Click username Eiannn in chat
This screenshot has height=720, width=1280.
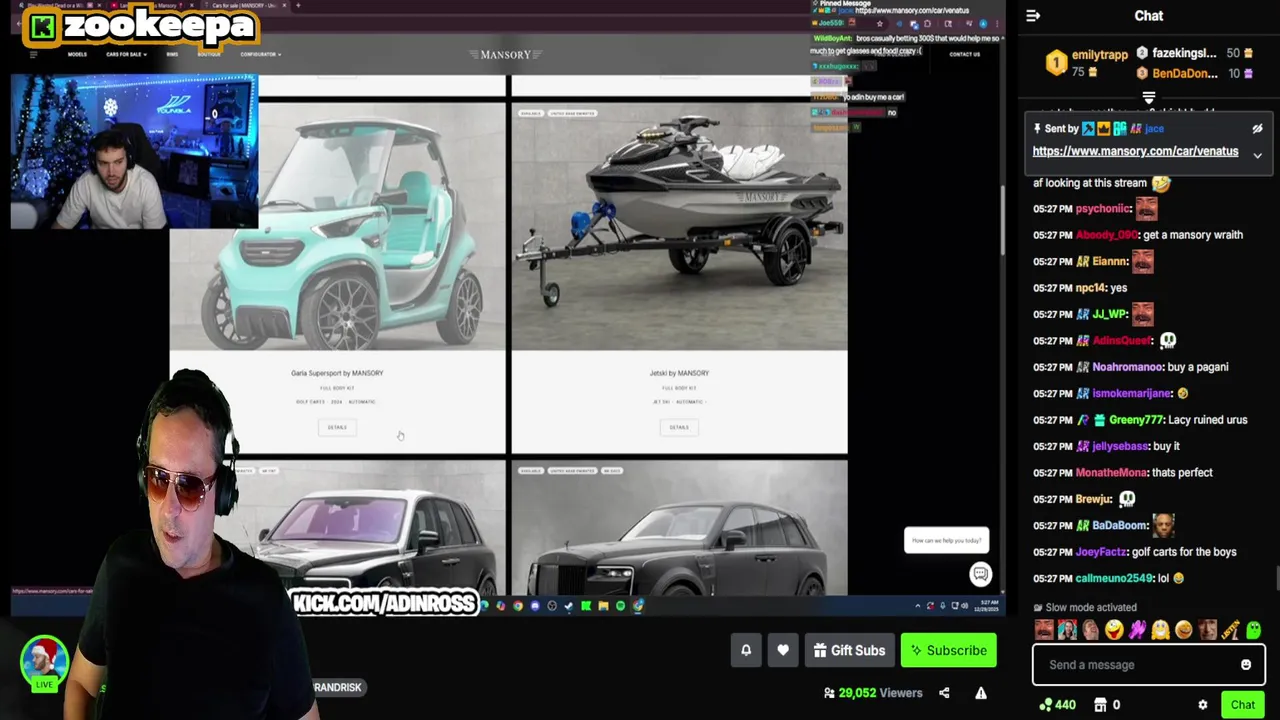1110,262
